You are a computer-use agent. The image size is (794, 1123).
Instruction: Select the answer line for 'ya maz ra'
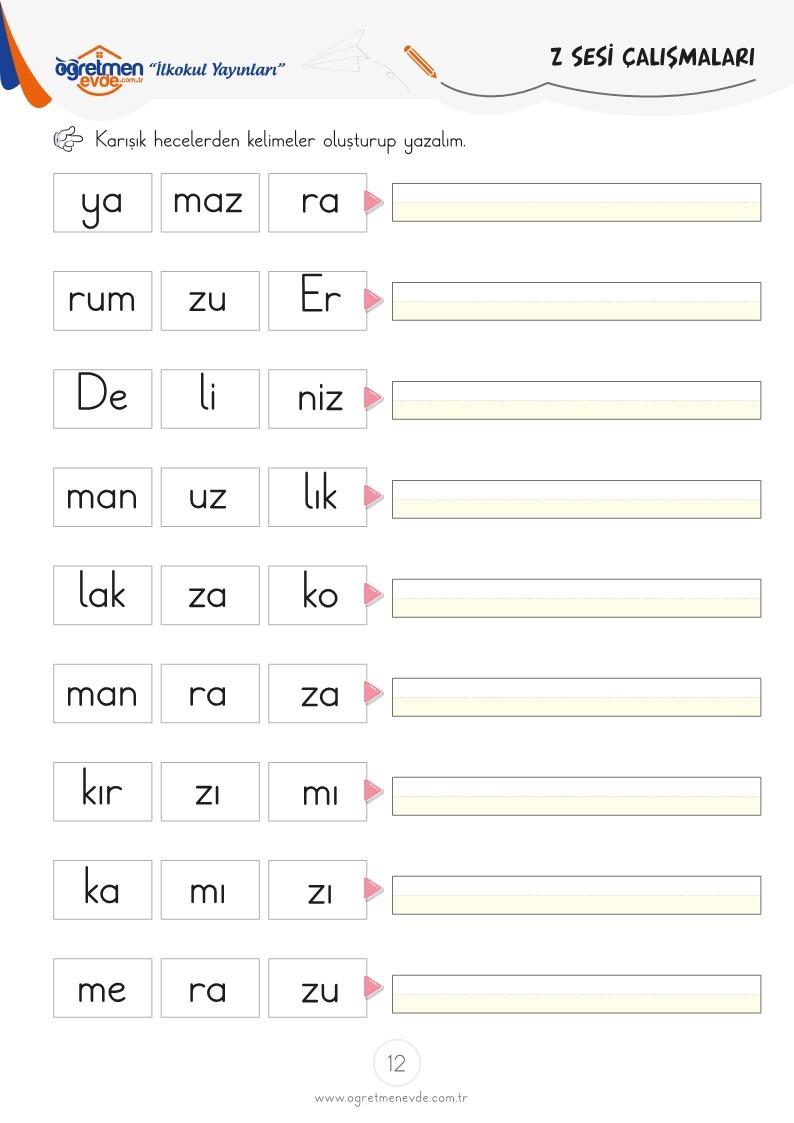click(576, 202)
